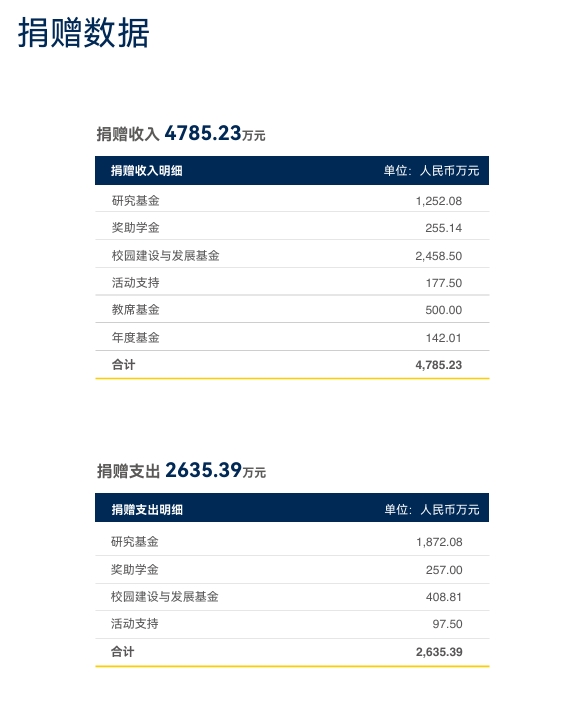Image resolution: width=561 pixels, height=704 pixels.
Task: Select the 活动支持 177.50 income row
Action: pos(292,282)
